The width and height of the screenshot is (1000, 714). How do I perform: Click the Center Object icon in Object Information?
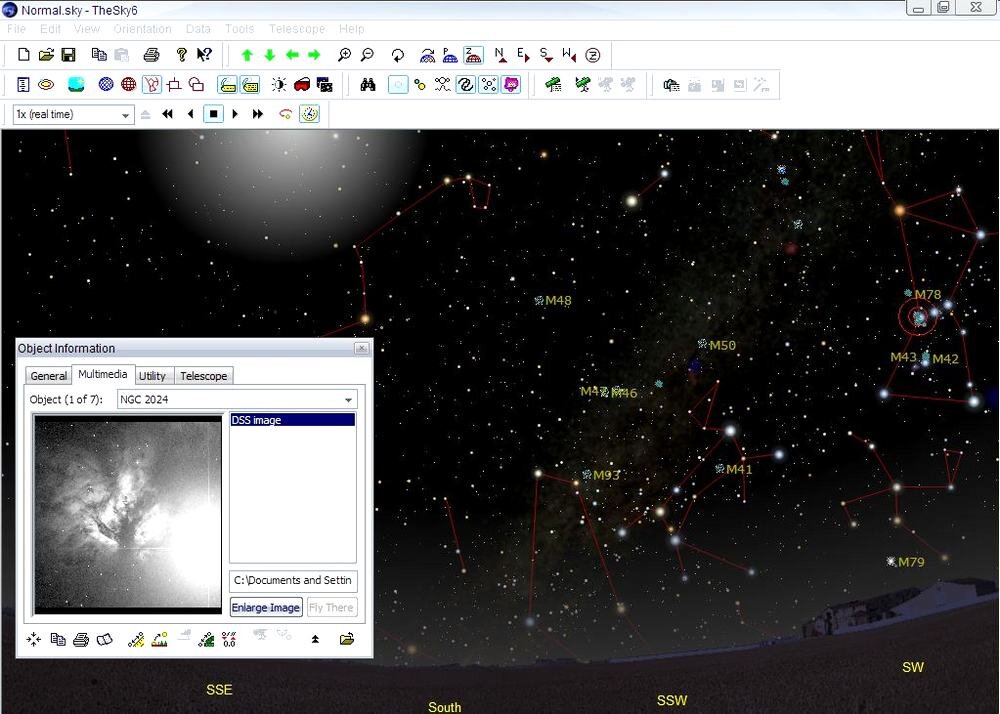click(34, 639)
